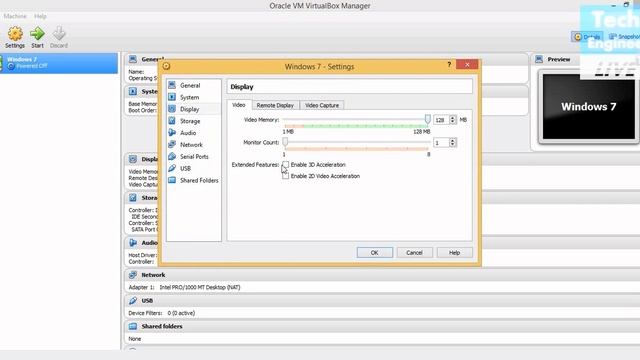Click Display section icon in details pane
Image resolution: width=640 pixels, height=360 pixels.
pos(133,159)
